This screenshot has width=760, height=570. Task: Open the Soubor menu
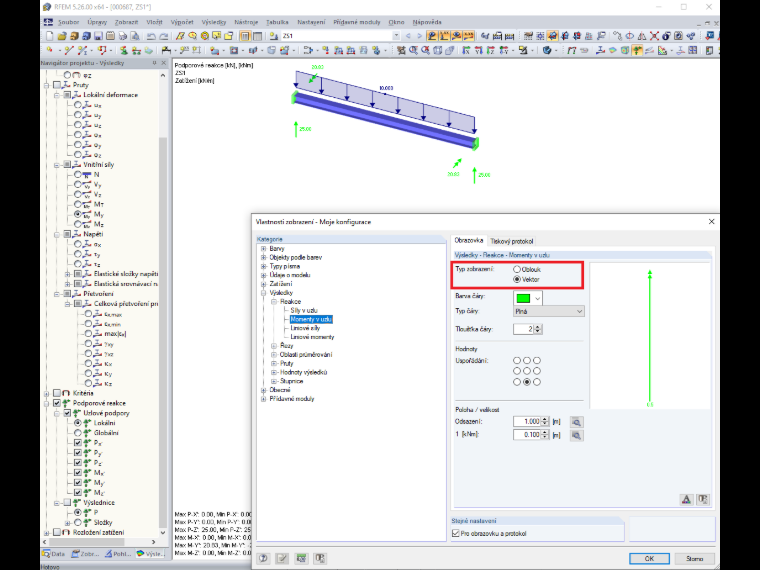coord(68,22)
